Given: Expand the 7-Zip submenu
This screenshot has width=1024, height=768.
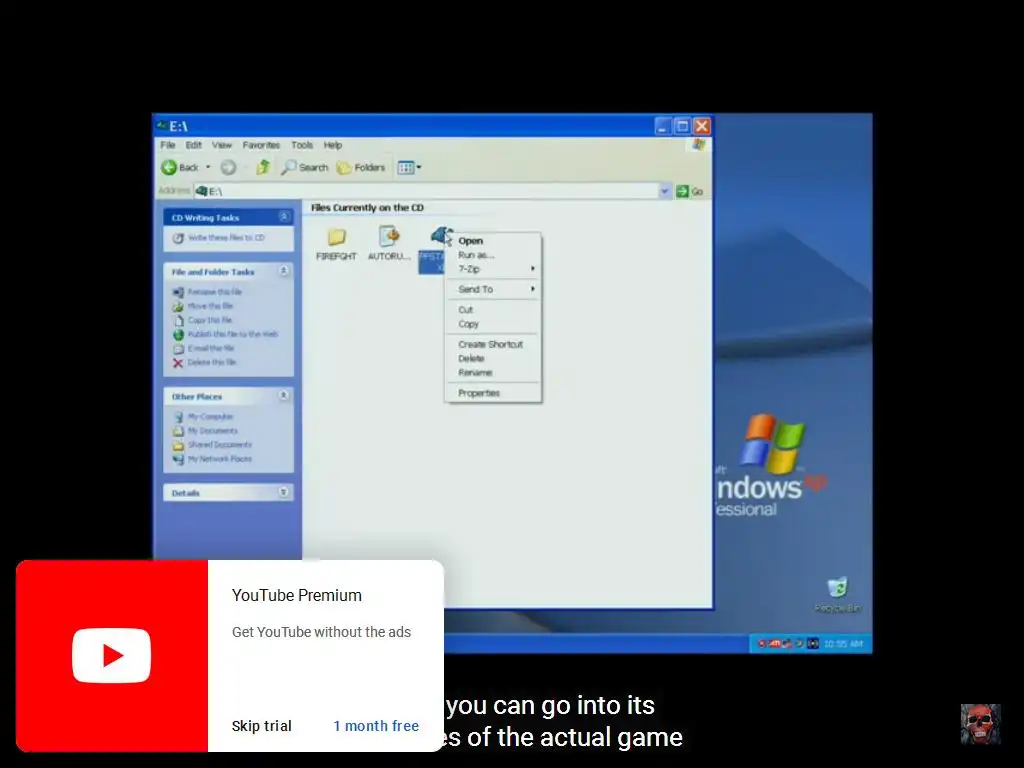Looking at the screenshot, I should [493, 269].
